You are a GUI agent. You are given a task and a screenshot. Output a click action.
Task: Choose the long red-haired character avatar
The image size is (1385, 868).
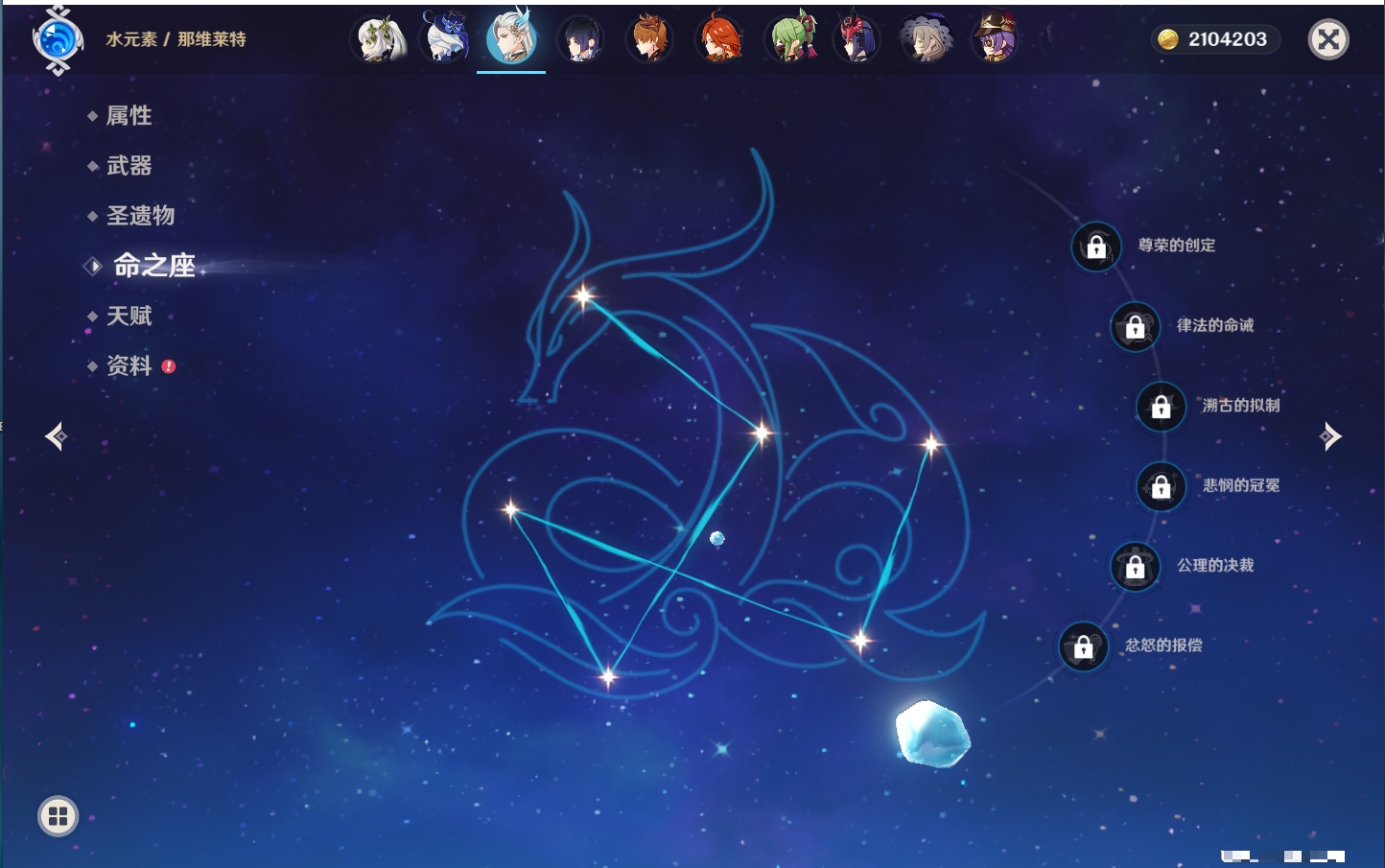point(719,39)
